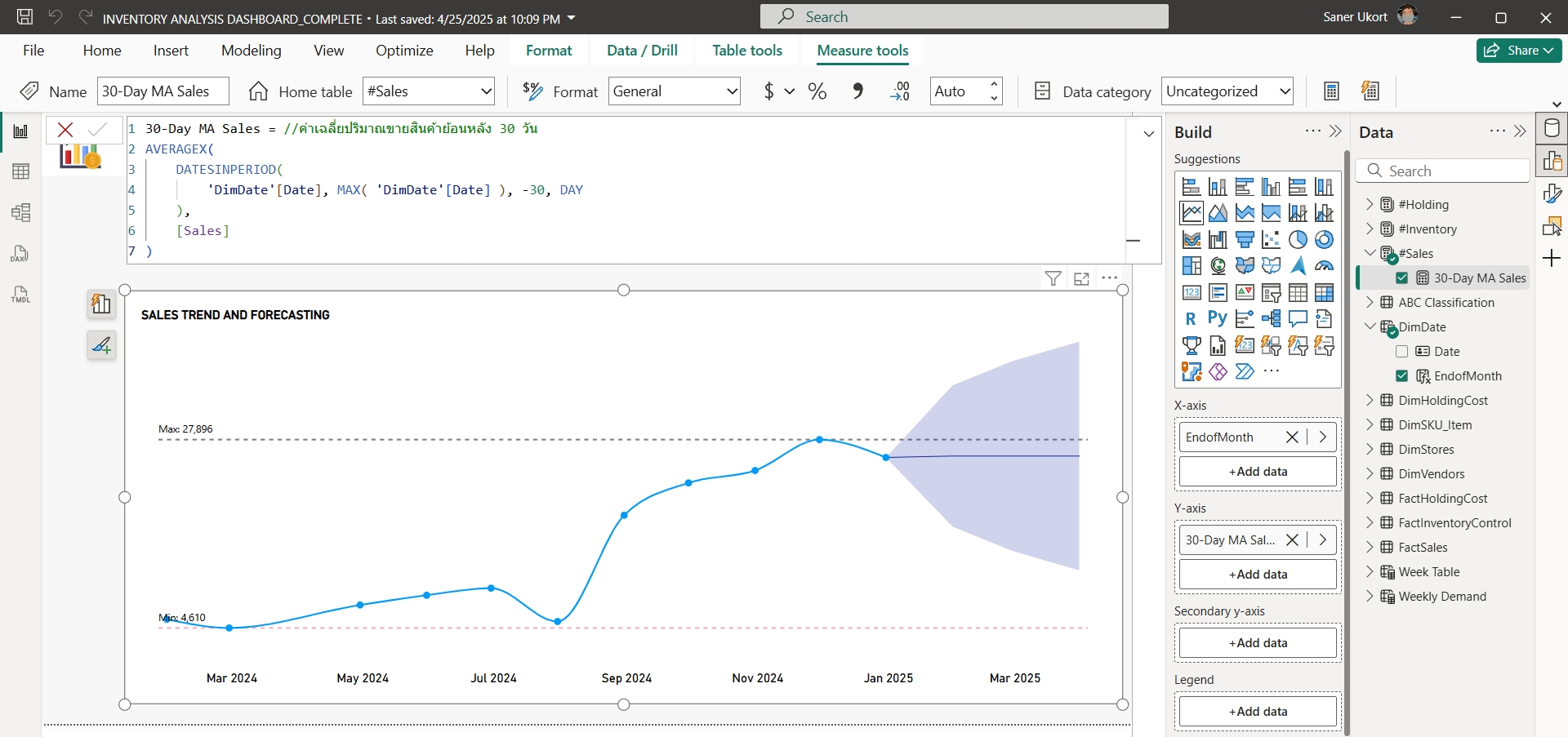Select the pie chart visual type
Screen dimensions: 1568x737
pos(1298,240)
